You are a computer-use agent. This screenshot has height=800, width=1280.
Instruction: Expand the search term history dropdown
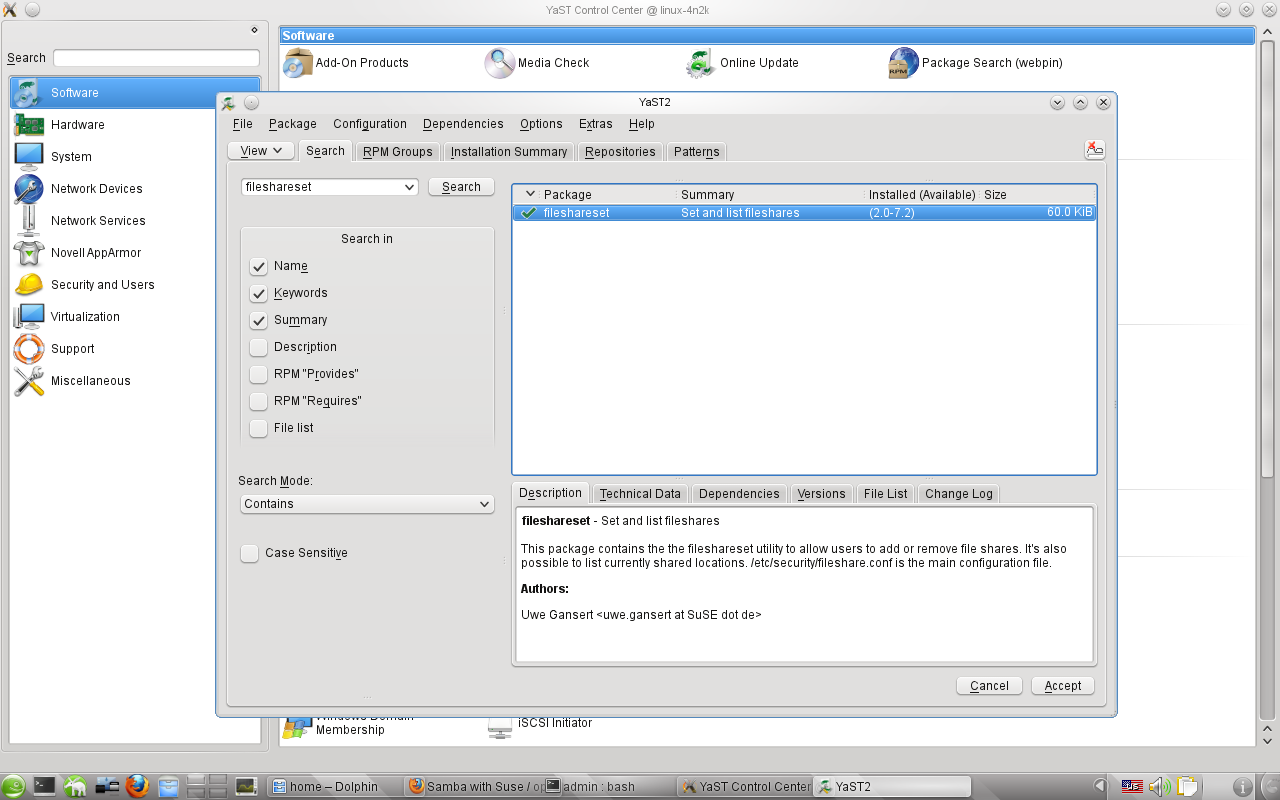pos(409,188)
